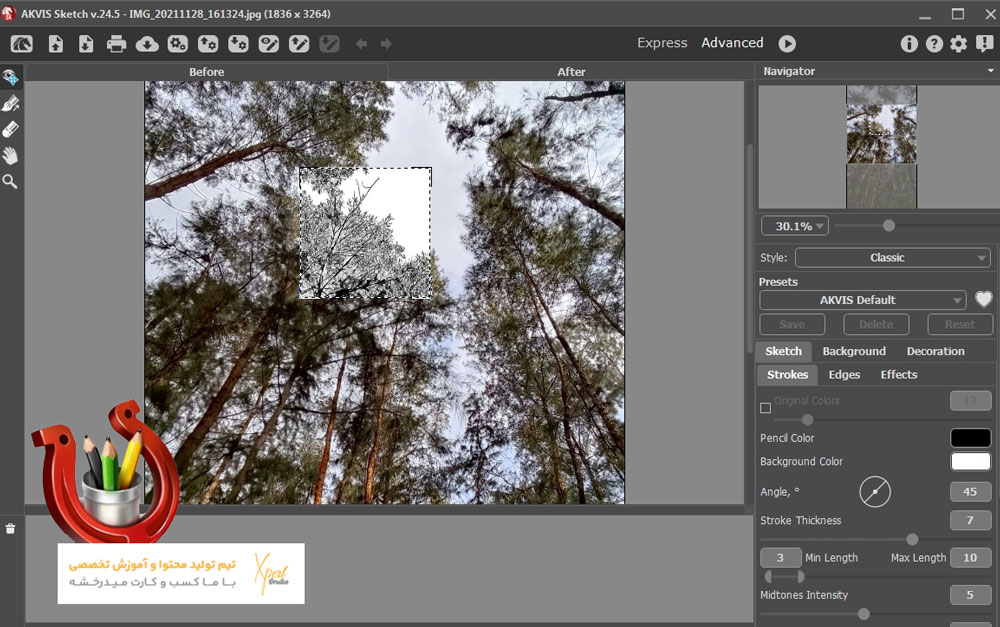
Task: Click the Angle dial control
Action: coord(875,492)
